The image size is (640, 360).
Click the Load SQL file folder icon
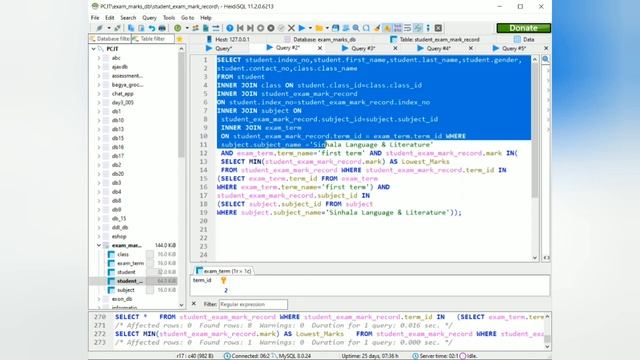(x=319, y=28)
